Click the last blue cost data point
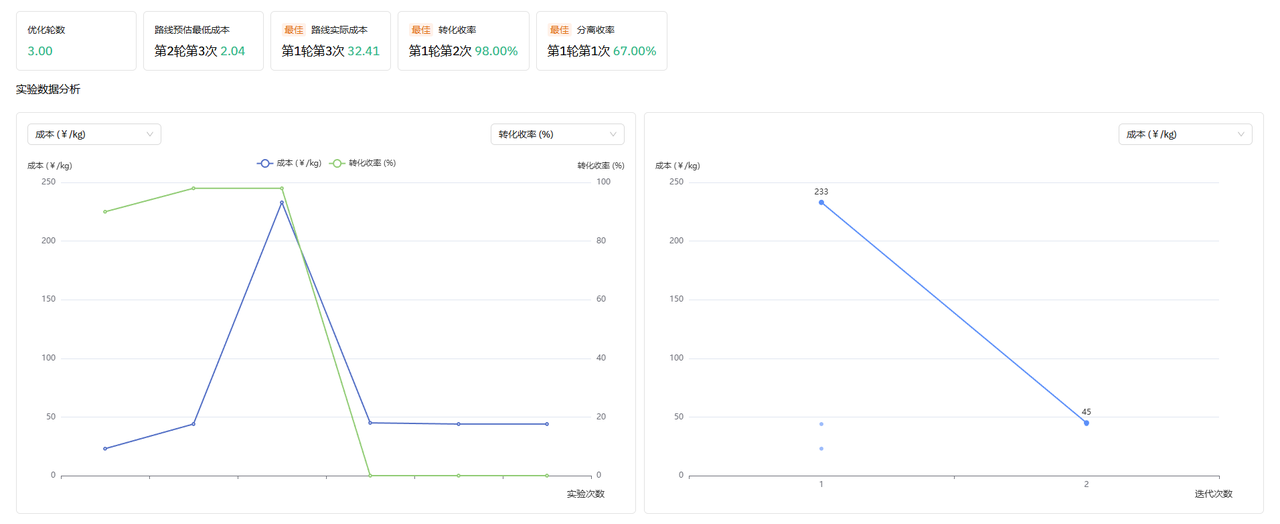 (547, 424)
